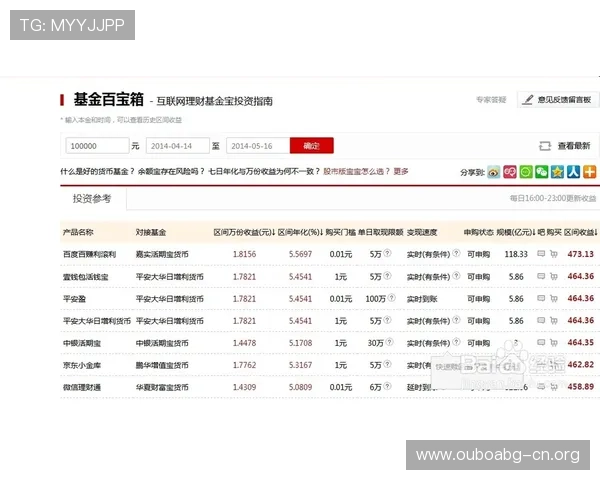Click fund name 中银活期宝货币
The height and width of the screenshot is (480, 600).
(162, 343)
